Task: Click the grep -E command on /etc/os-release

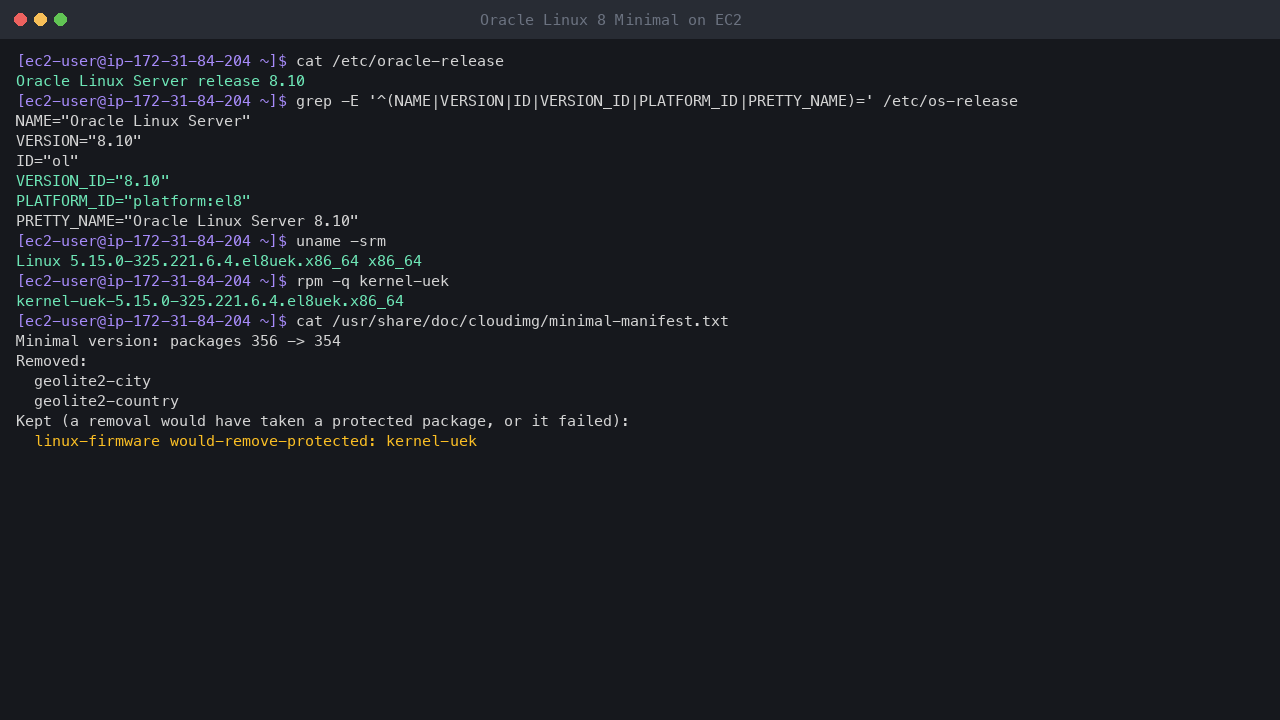Action: 657,101
